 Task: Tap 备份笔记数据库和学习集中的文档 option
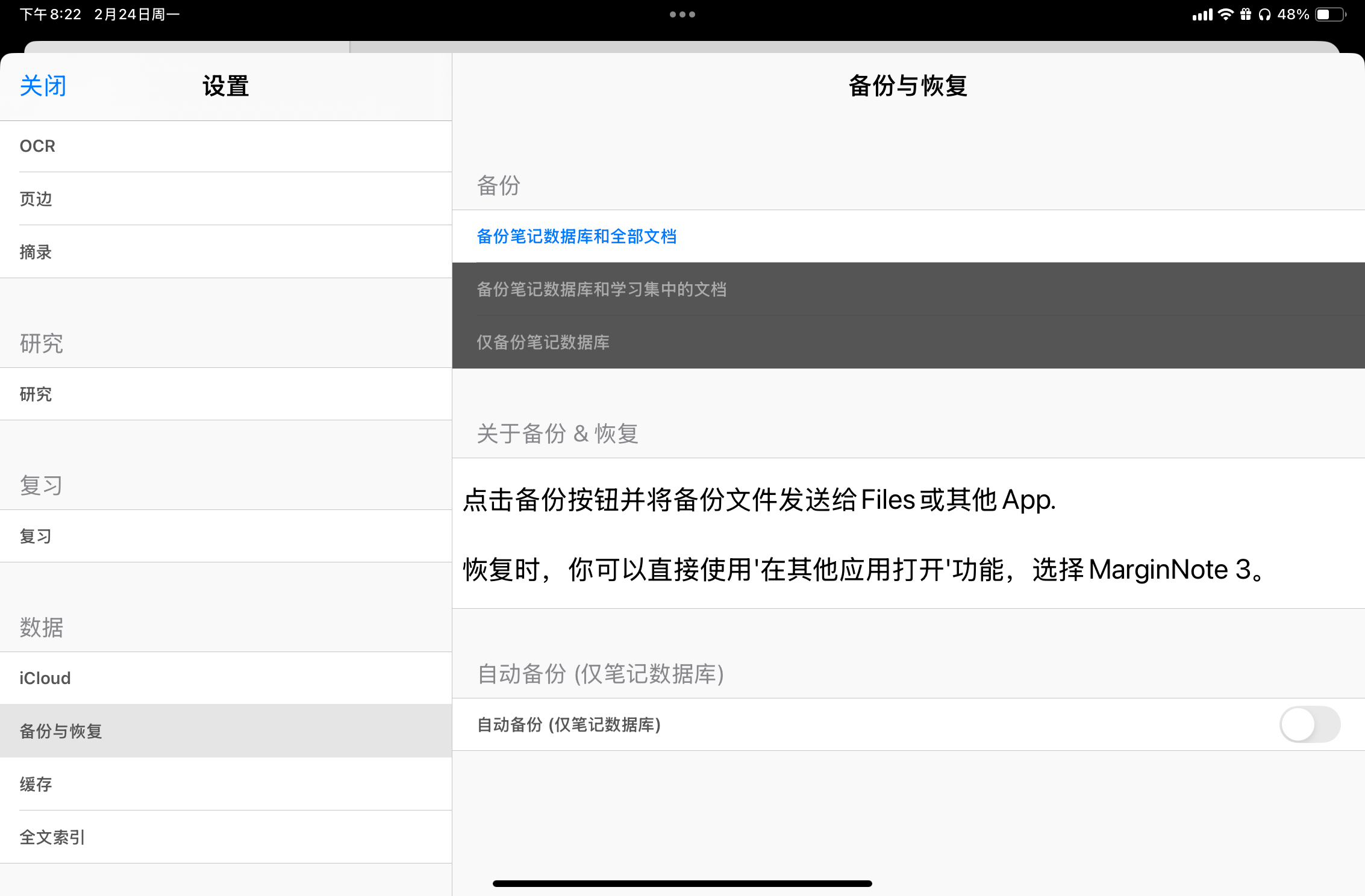908,289
